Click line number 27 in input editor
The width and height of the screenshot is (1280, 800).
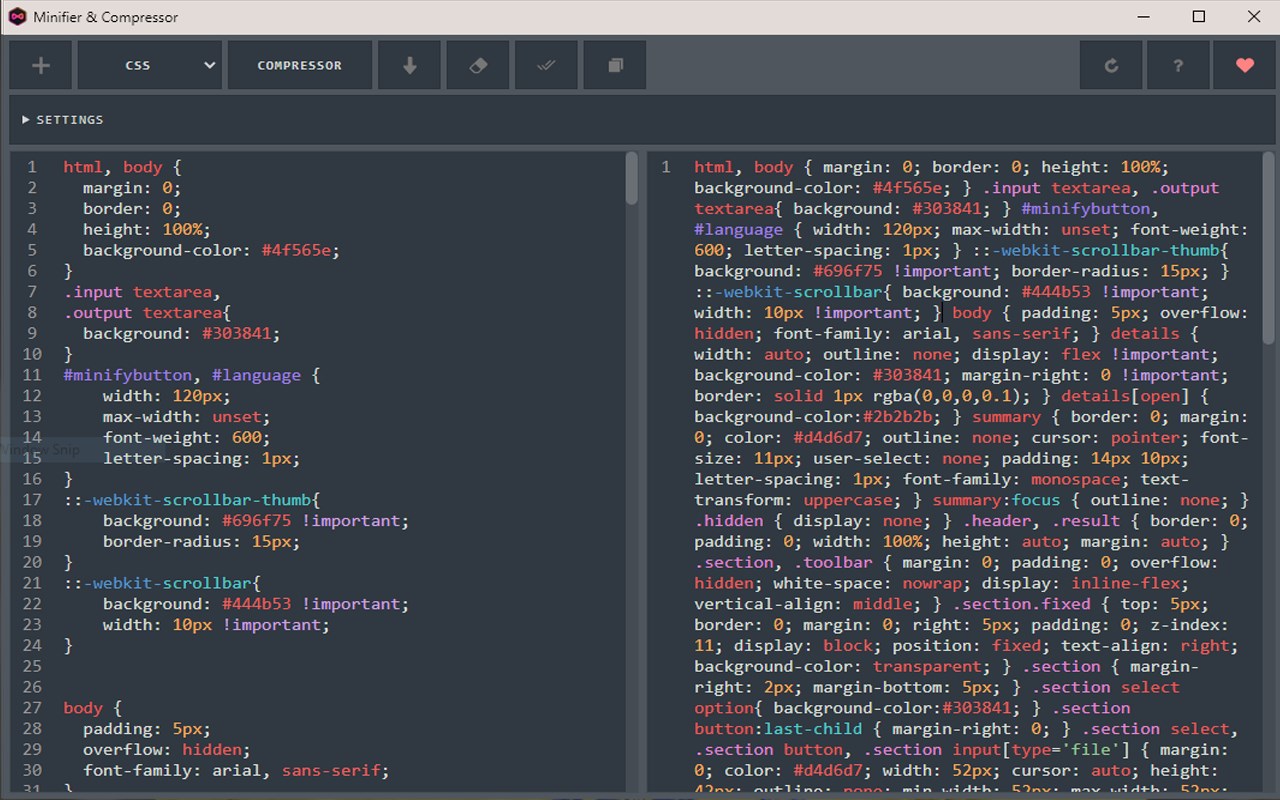33,708
